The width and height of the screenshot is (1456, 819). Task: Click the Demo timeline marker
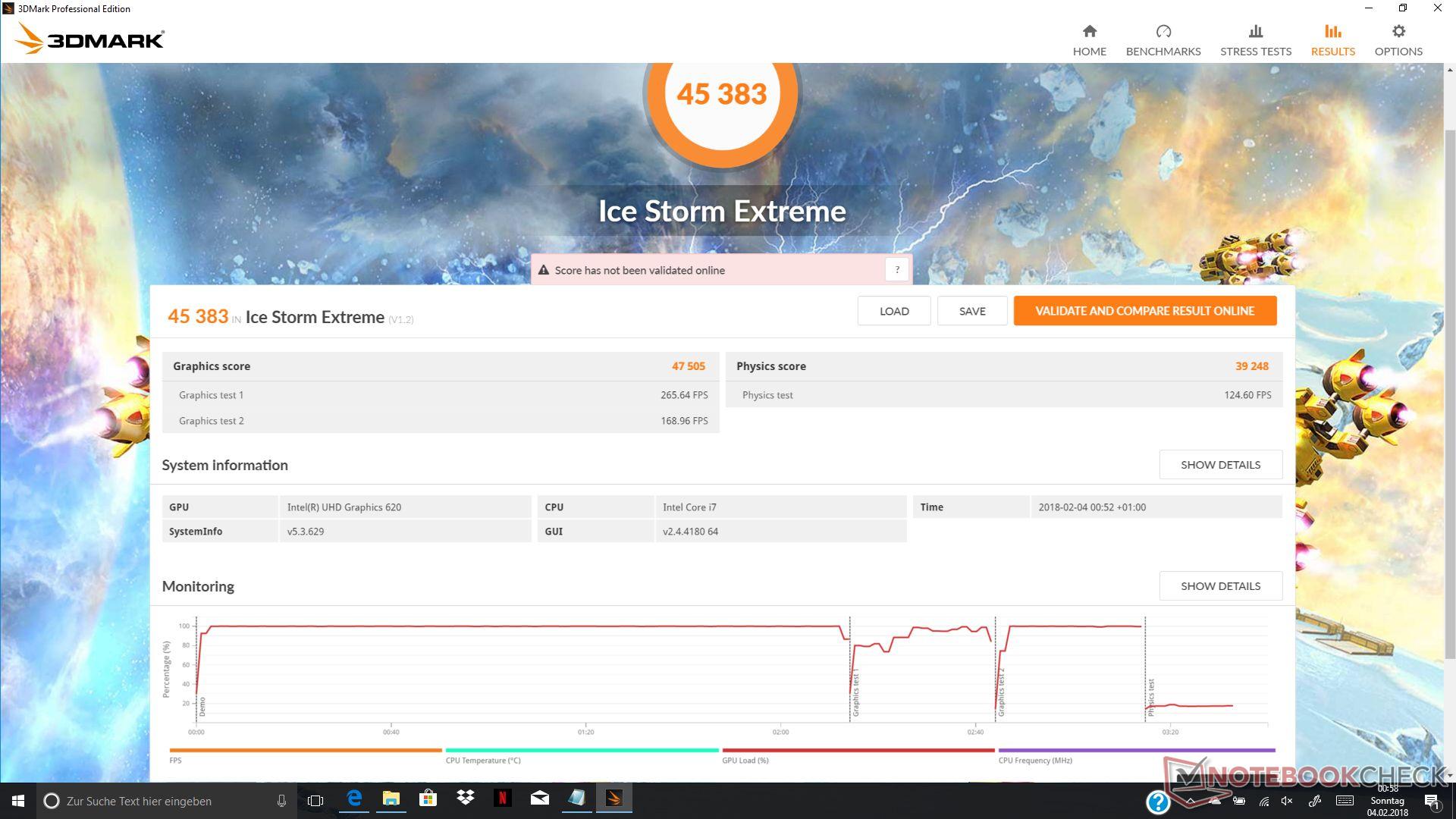click(x=202, y=707)
